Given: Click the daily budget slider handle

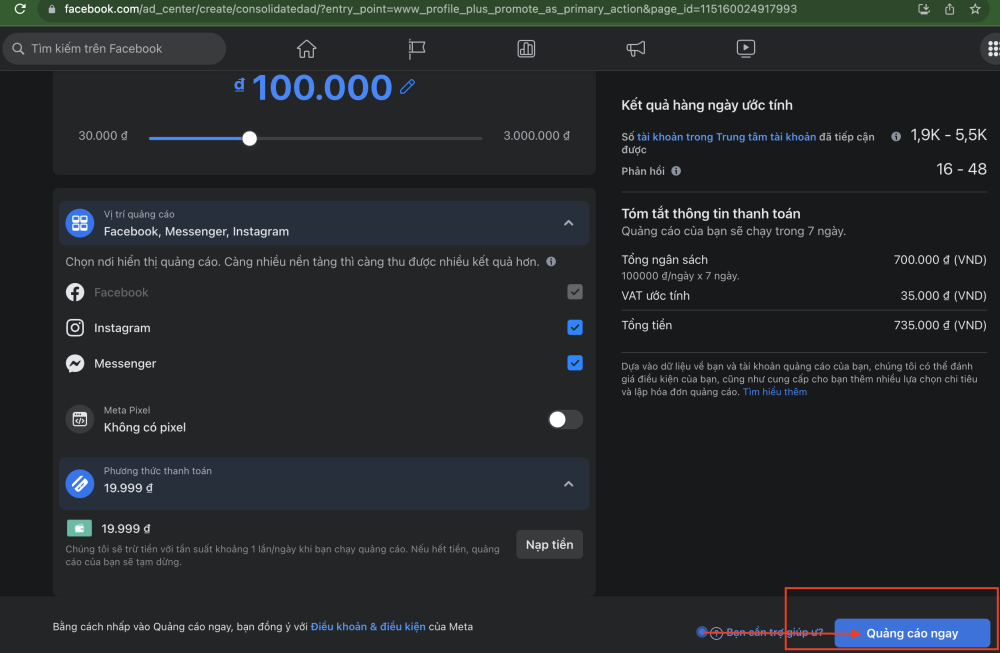Looking at the screenshot, I should click(249, 138).
